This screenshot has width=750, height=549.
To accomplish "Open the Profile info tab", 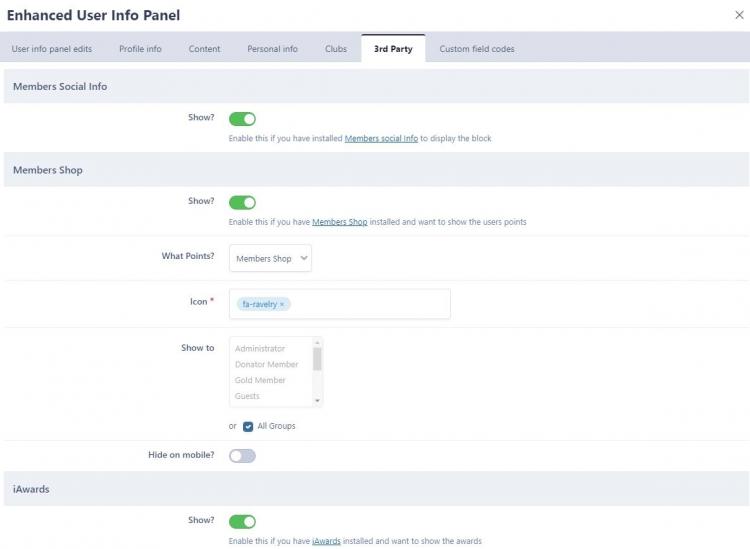I will pyautogui.click(x=140, y=49).
